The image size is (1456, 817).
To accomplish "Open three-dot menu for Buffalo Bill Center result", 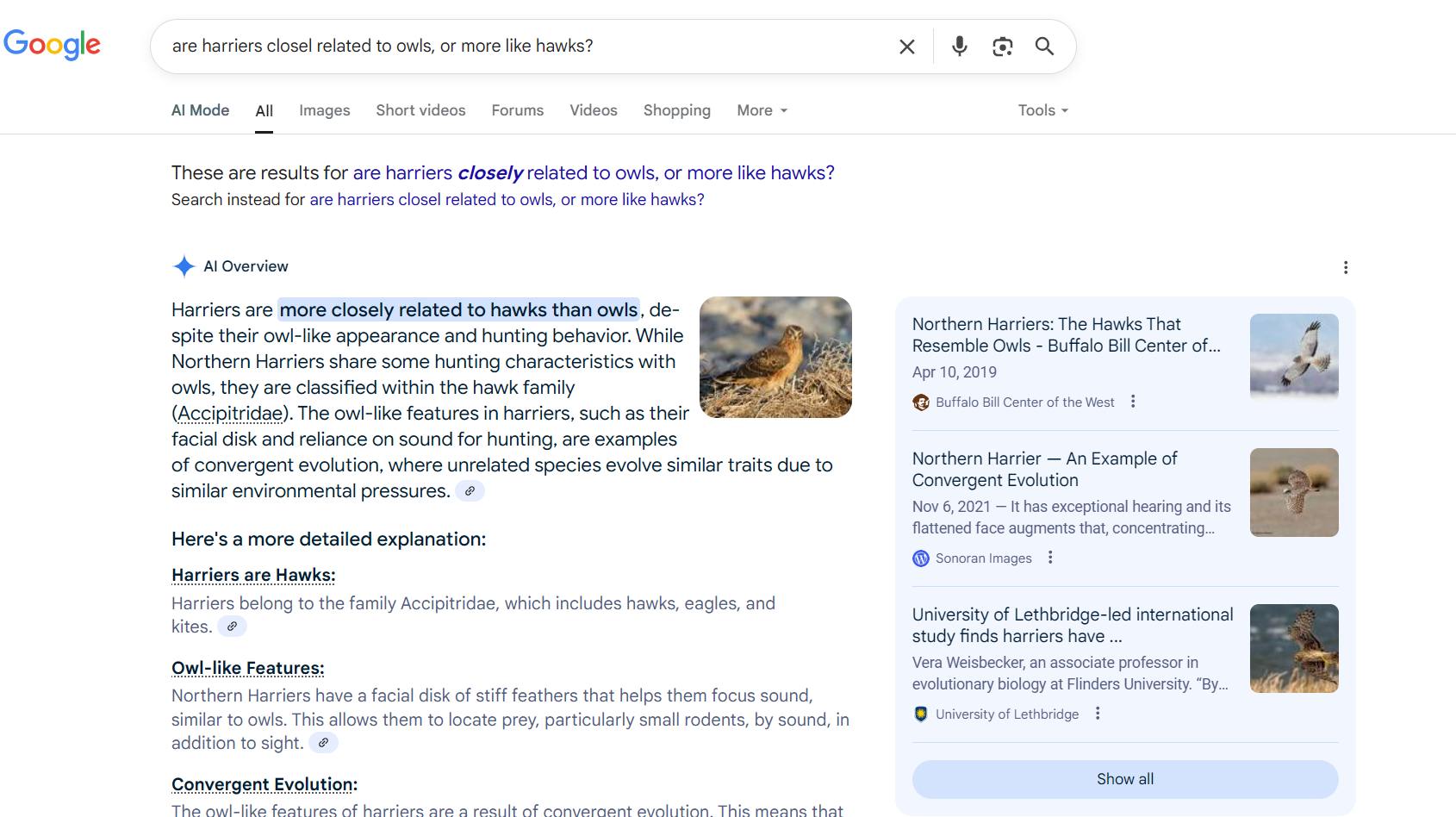I will pyautogui.click(x=1133, y=402).
